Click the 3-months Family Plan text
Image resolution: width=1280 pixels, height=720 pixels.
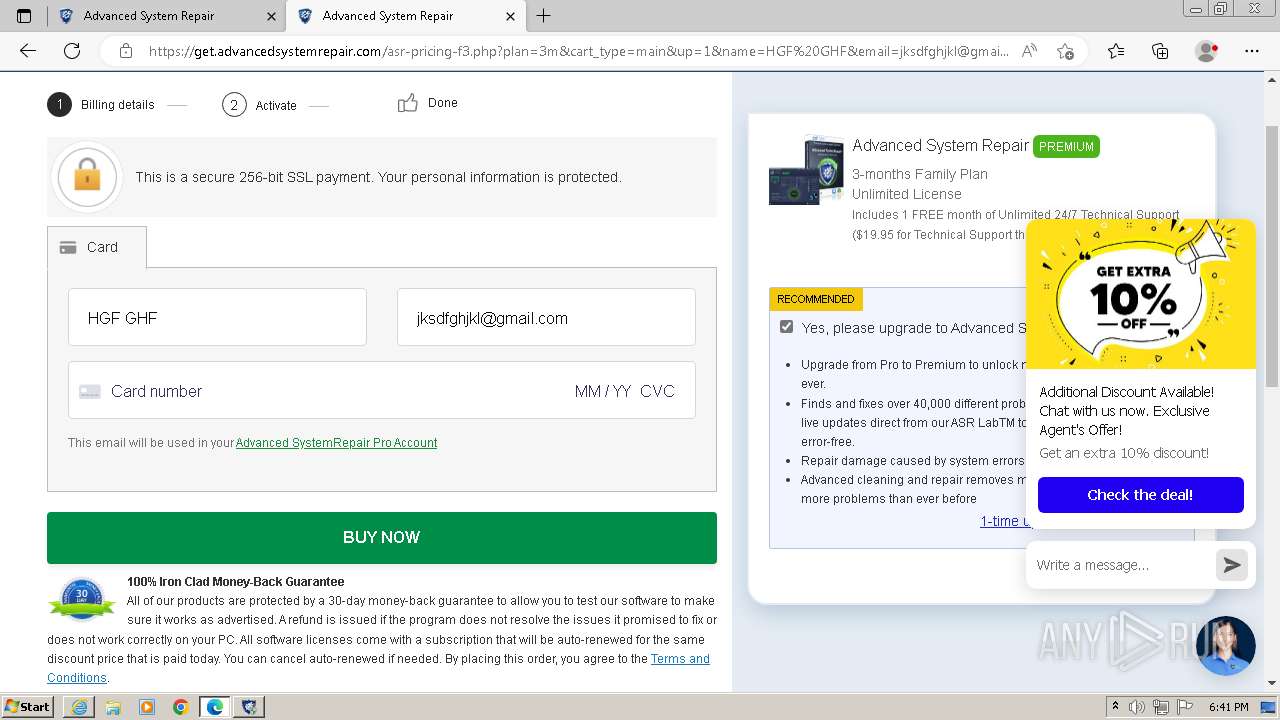coord(920,174)
